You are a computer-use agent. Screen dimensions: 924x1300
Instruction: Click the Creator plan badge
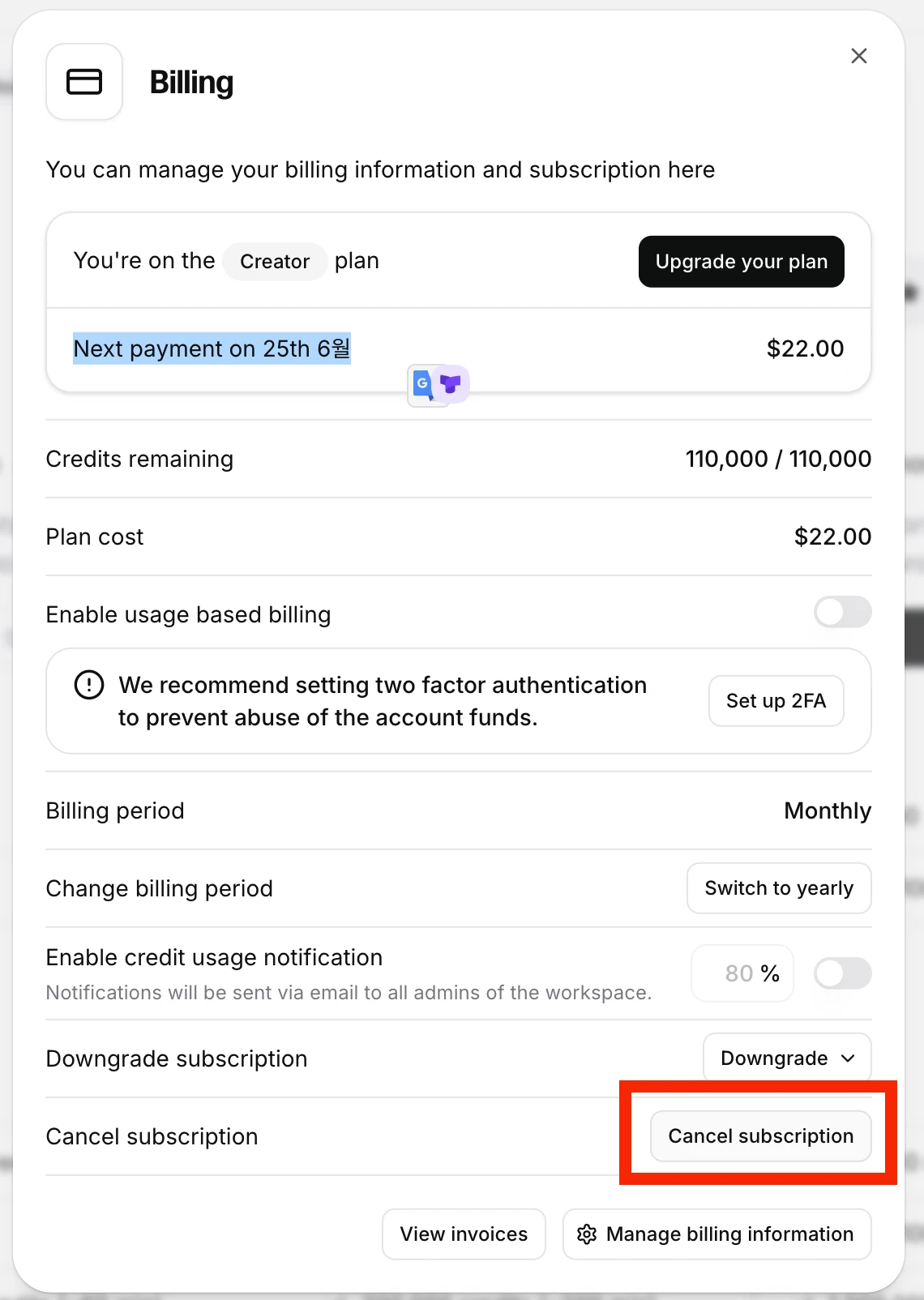click(x=275, y=262)
